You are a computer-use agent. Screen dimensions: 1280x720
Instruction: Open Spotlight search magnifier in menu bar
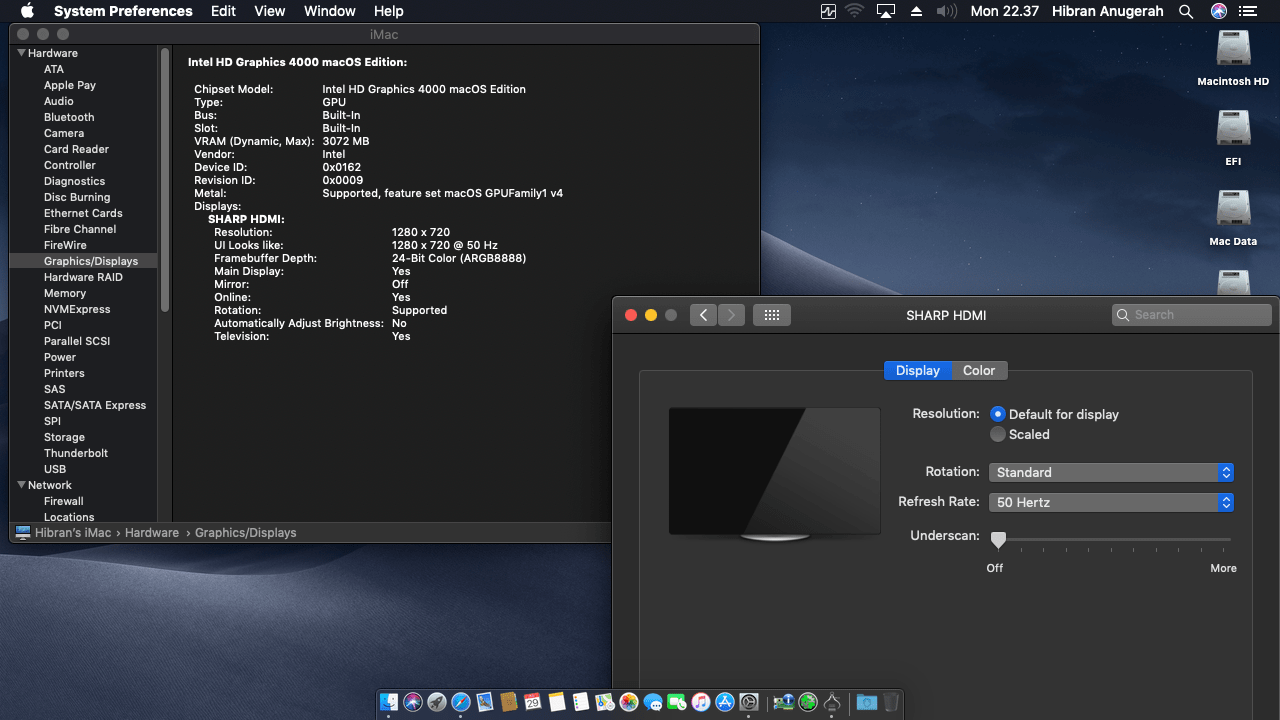tap(1186, 11)
